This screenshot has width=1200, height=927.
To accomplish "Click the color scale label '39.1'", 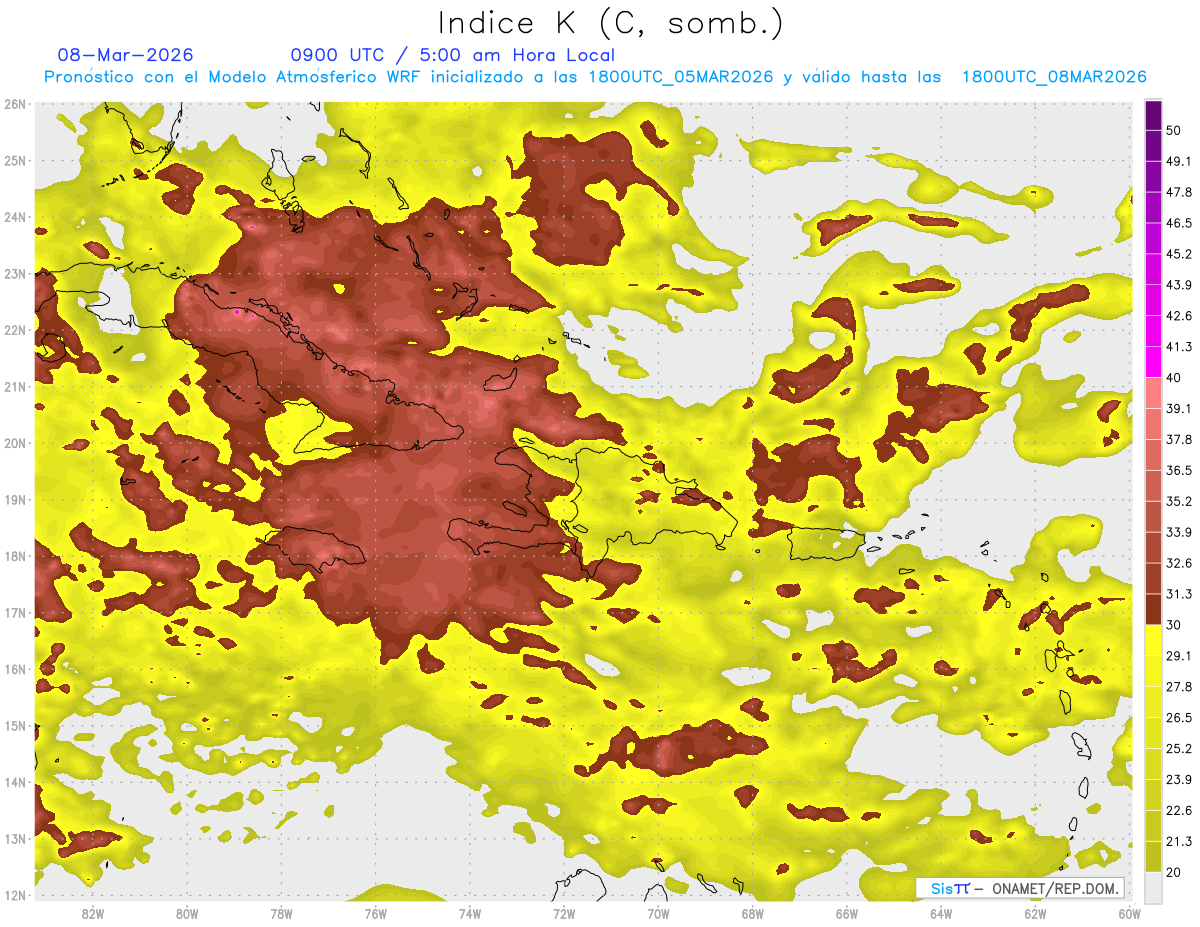I will pyautogui.click(x=1178, y=408).
